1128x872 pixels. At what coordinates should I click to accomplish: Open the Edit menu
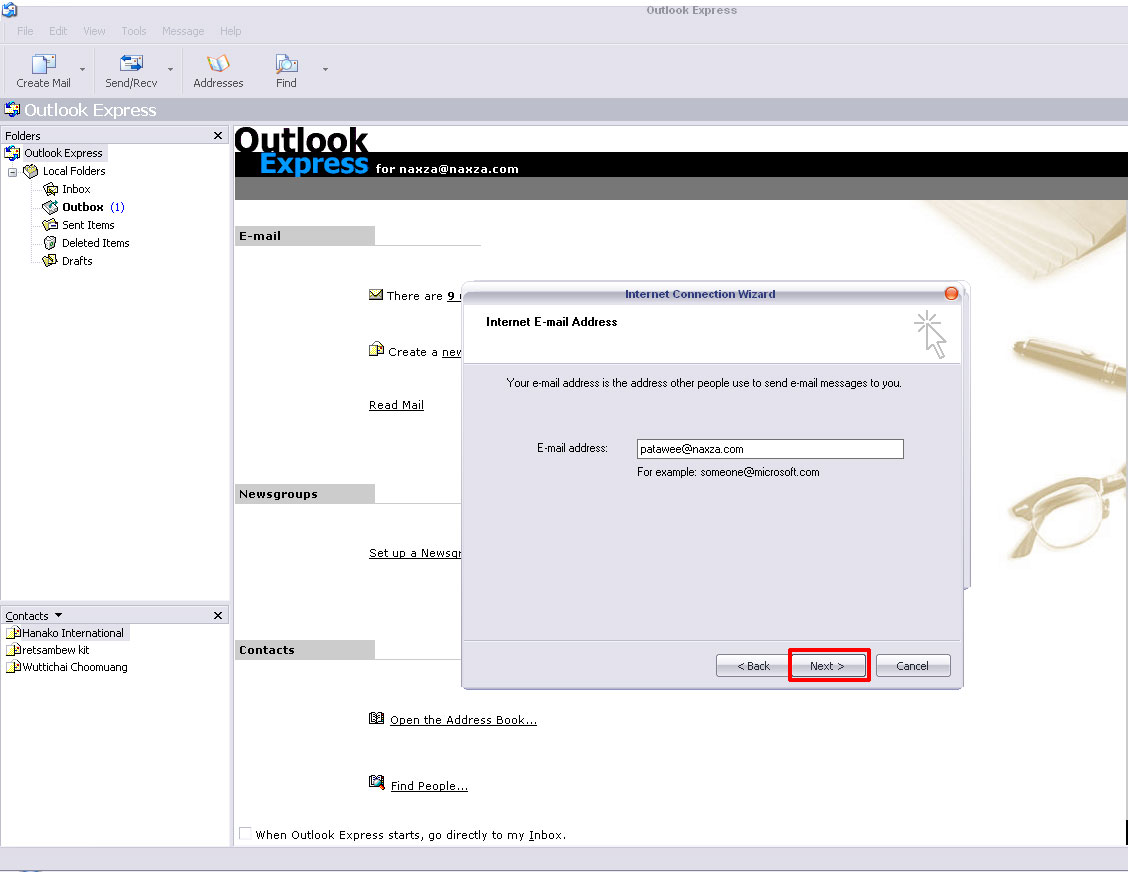coord(58,31)
